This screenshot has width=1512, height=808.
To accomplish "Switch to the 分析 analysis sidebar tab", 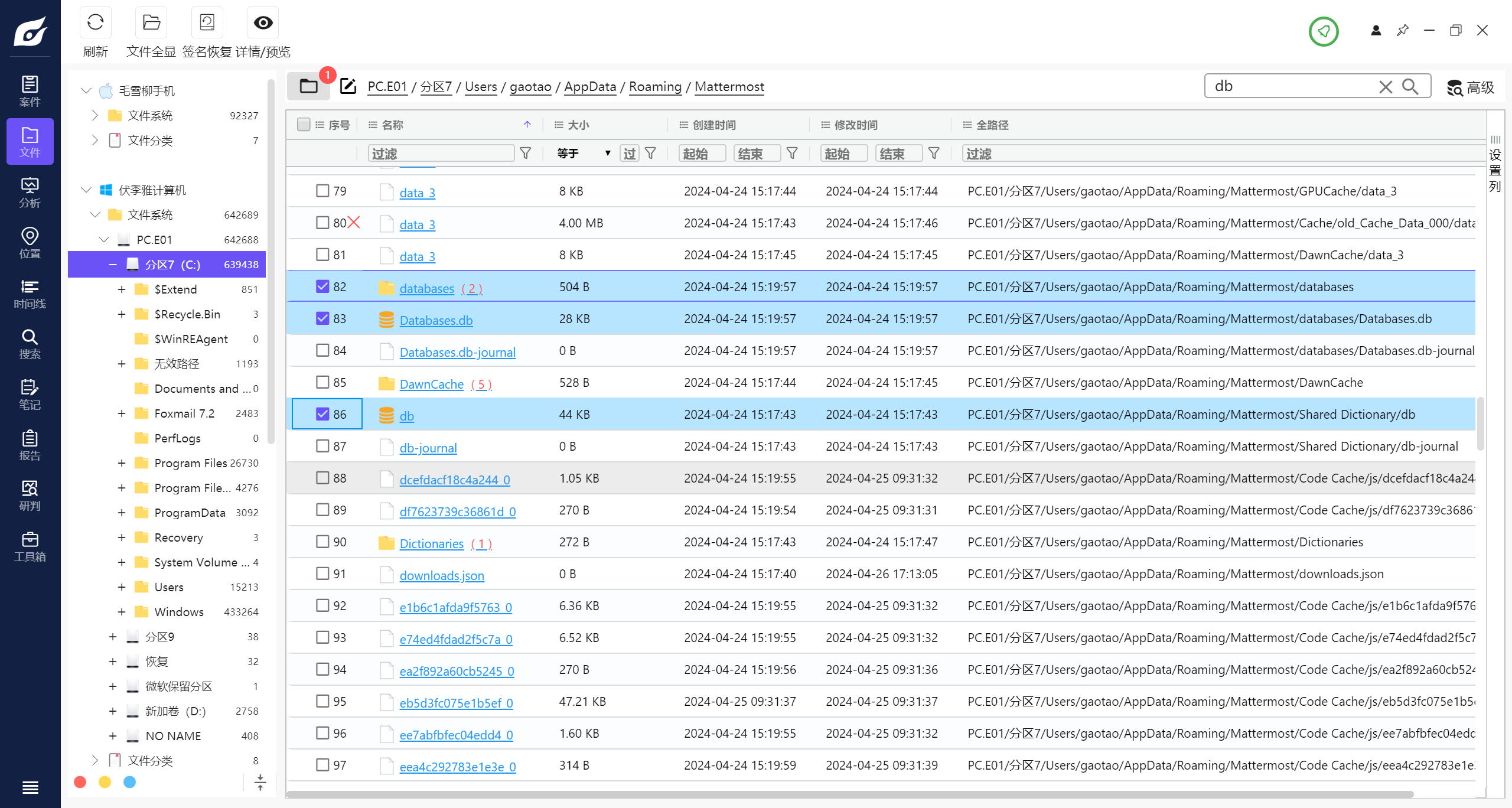I will (x=30, y=193).
